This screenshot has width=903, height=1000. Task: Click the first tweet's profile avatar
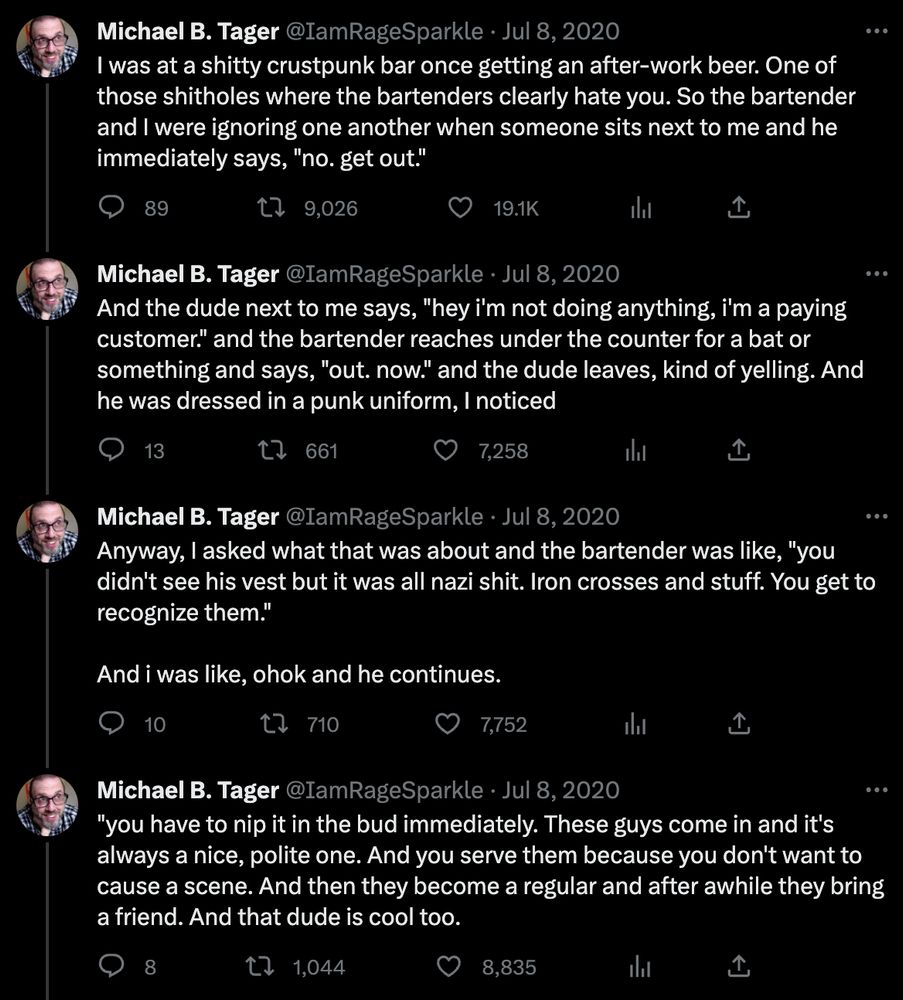[x=47, y=46]
